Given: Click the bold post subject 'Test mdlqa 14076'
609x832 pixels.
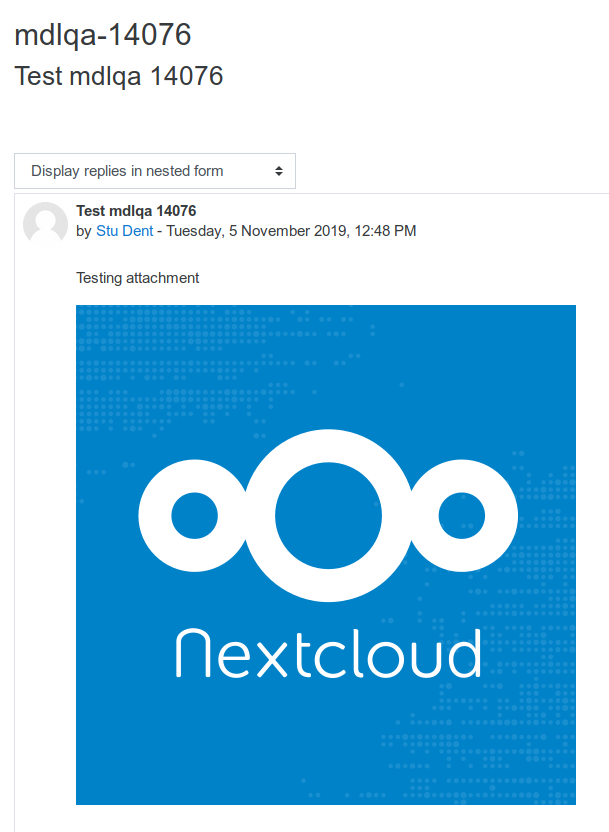Looking at the screenshot, I should coord(136,211).
